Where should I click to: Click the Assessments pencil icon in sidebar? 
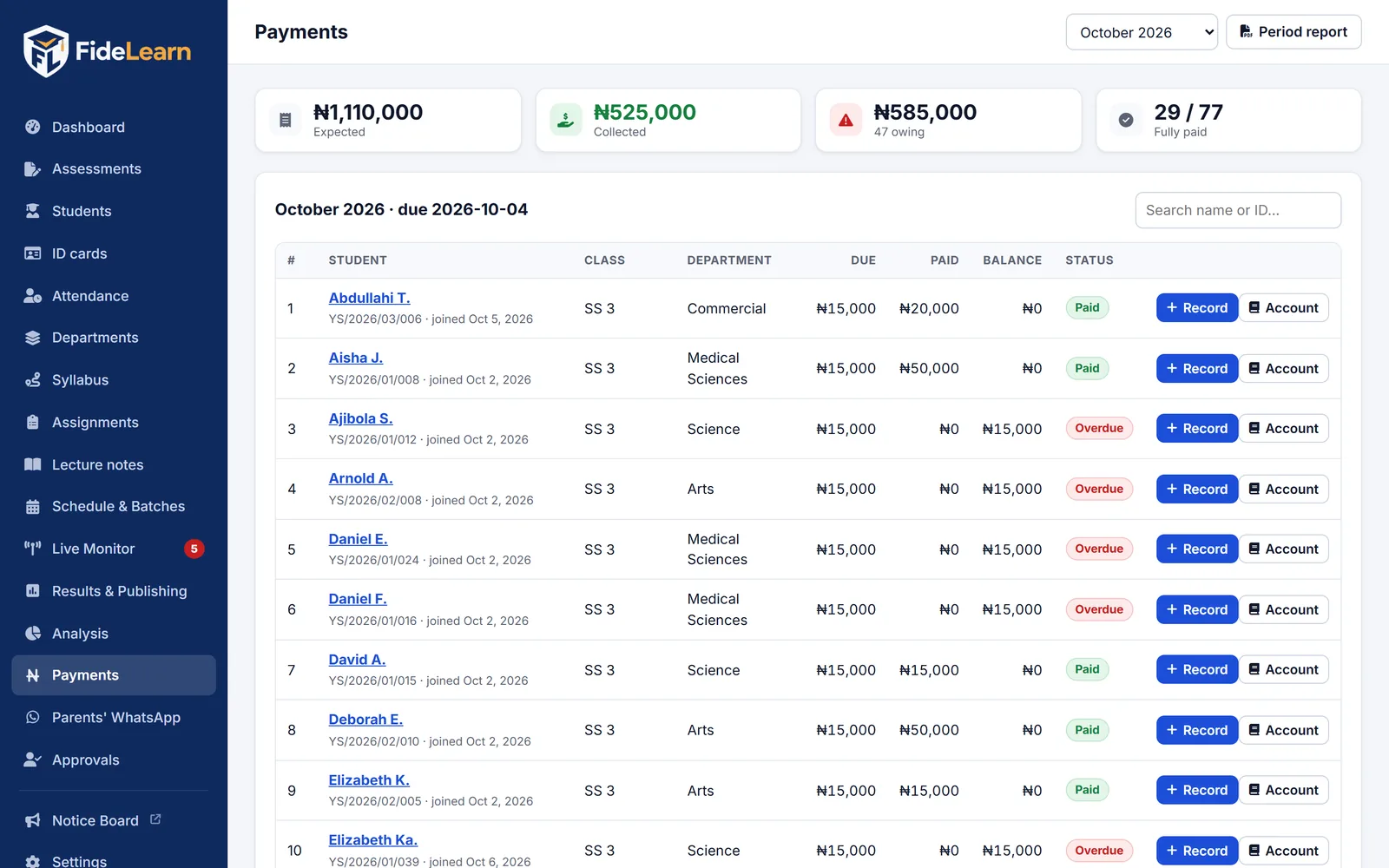click(33, 169)
